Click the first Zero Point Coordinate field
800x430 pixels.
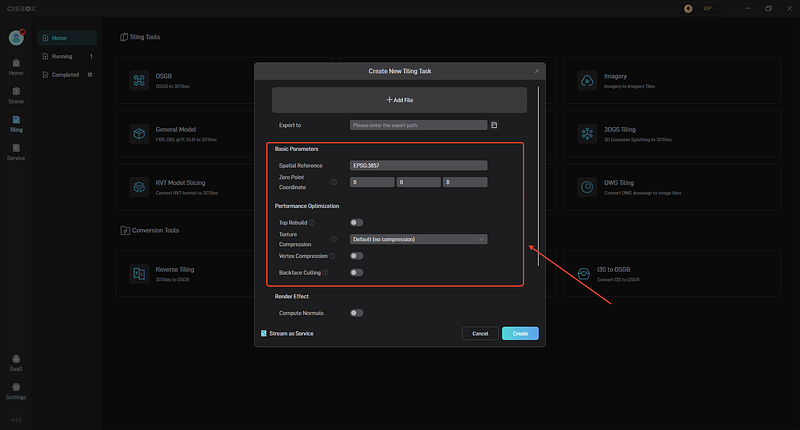[372, 182]
